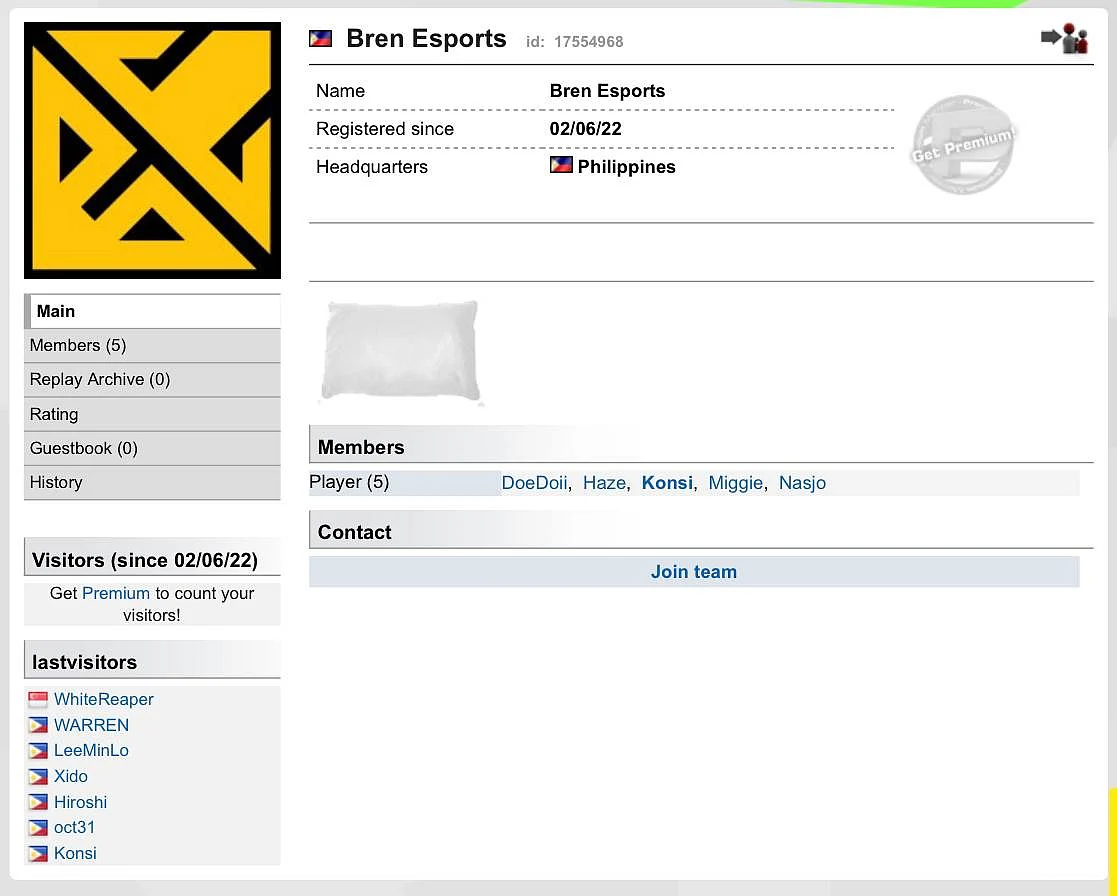Image resolution: width=1117 pixels, height=896 pixels.
Task: Click the Bren Esports value in Name row
Action: point(607,91)
